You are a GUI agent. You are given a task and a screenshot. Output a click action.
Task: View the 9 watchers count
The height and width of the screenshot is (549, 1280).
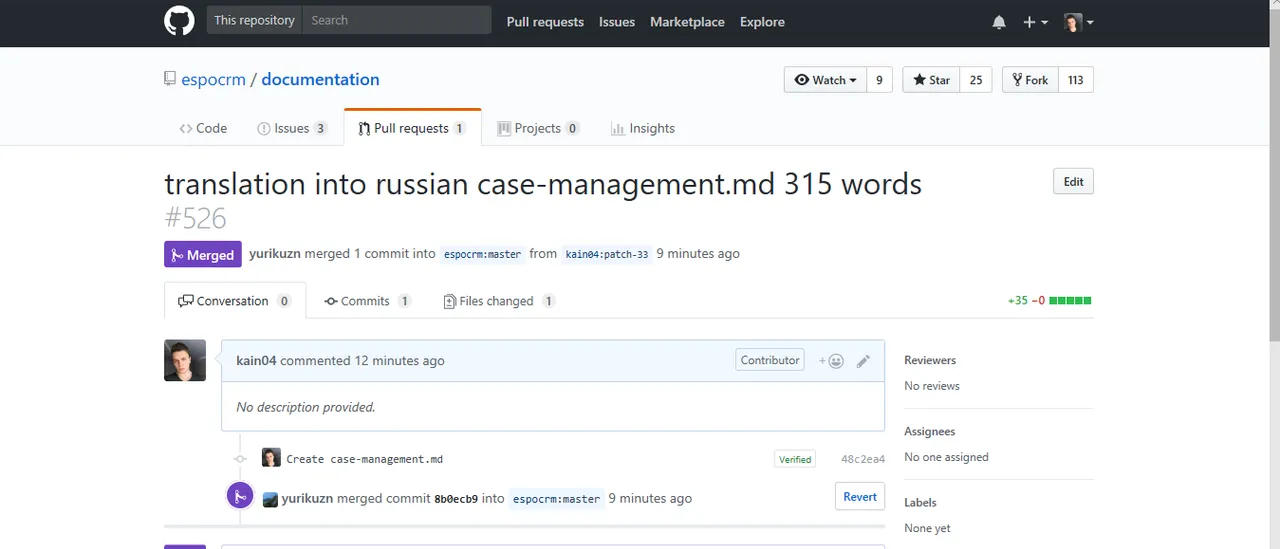pos(879,80)
